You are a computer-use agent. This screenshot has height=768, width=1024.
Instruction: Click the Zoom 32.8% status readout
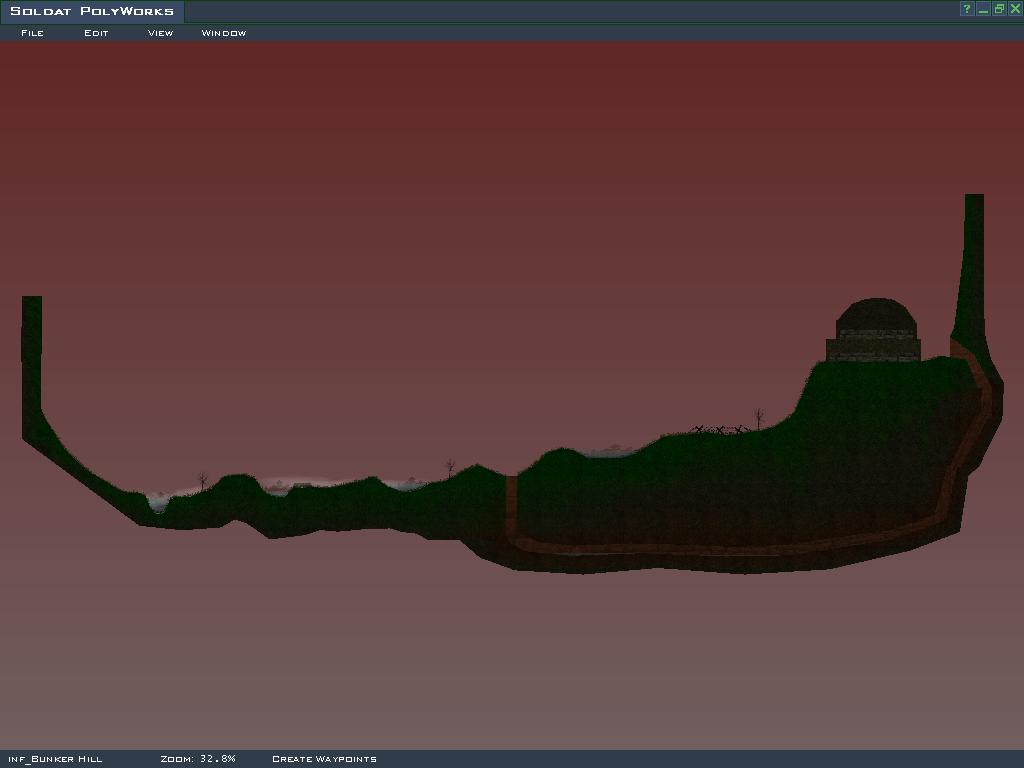point(198,759)
